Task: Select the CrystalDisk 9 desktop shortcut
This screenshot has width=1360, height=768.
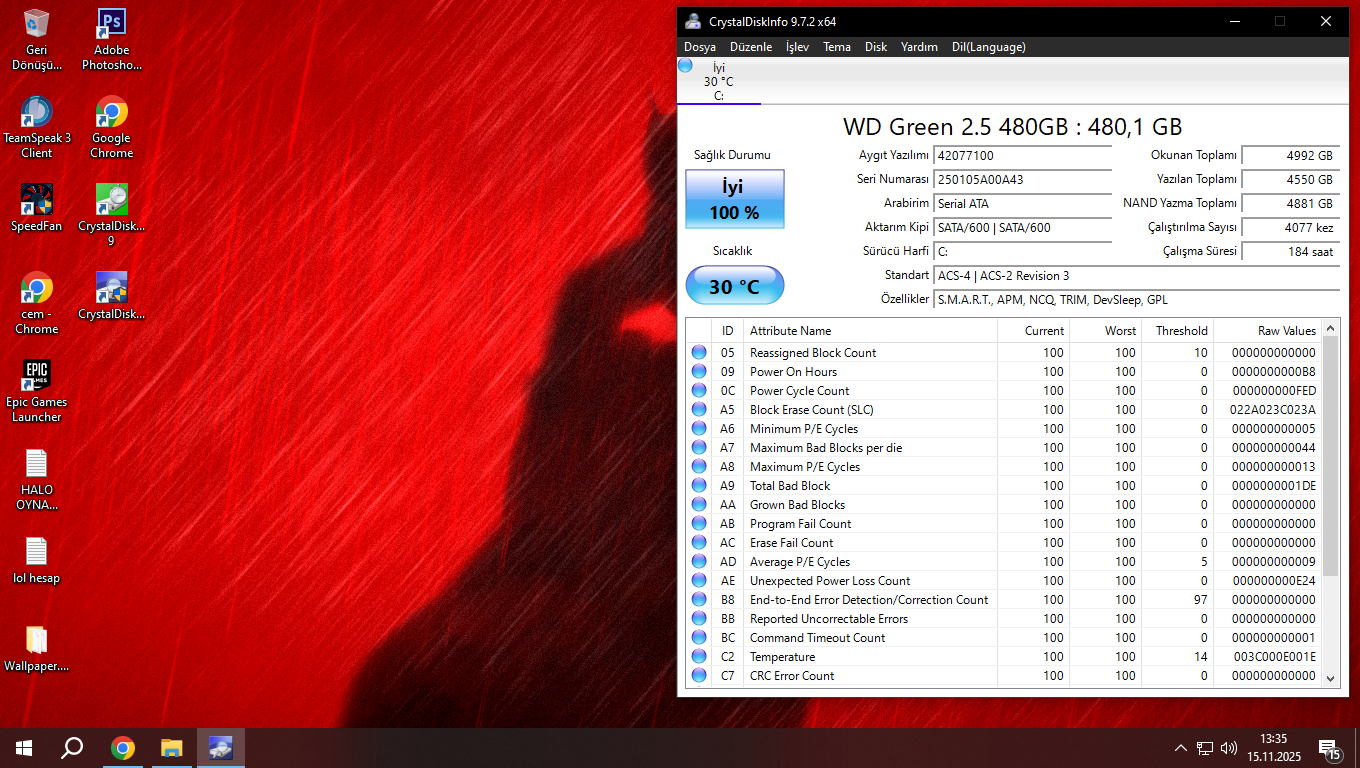Action: coord(111,215)
